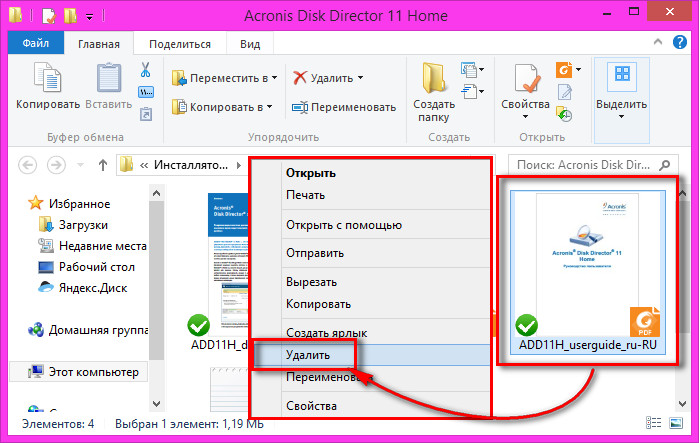Click the Избранное star icon
The height and width of the screenshot is (443, 699).
35,203
